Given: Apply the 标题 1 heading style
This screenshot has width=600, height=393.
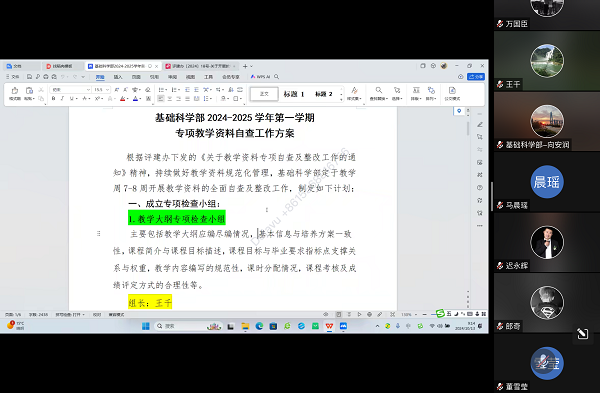Looking at the screenshot, I should (294, 94).
